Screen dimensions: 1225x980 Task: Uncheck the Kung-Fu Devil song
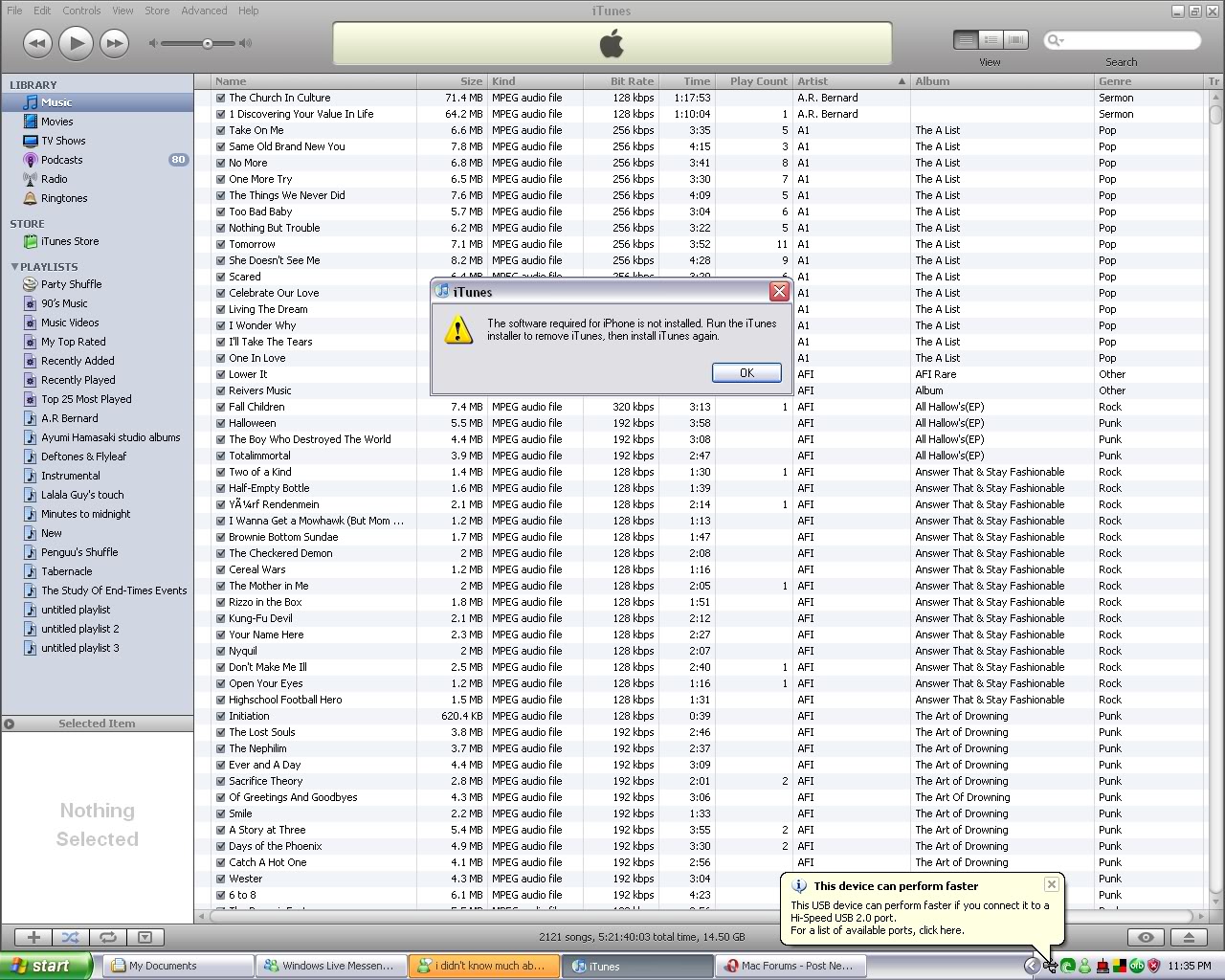tap(221, 618)
